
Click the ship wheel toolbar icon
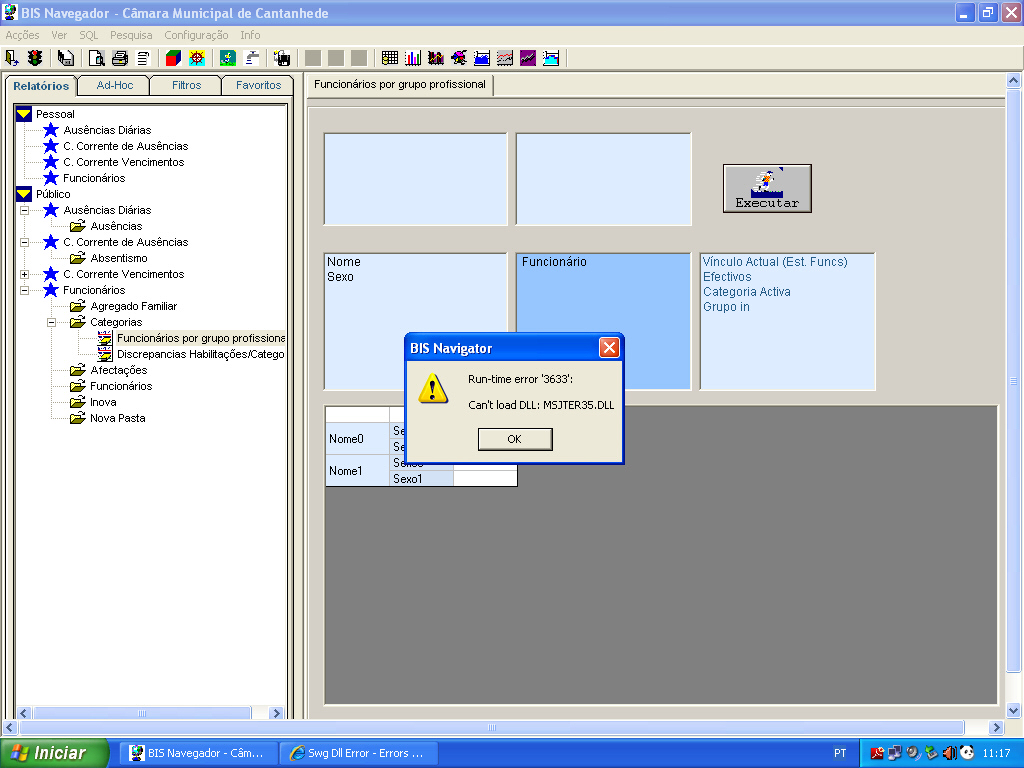click(197, 58)
